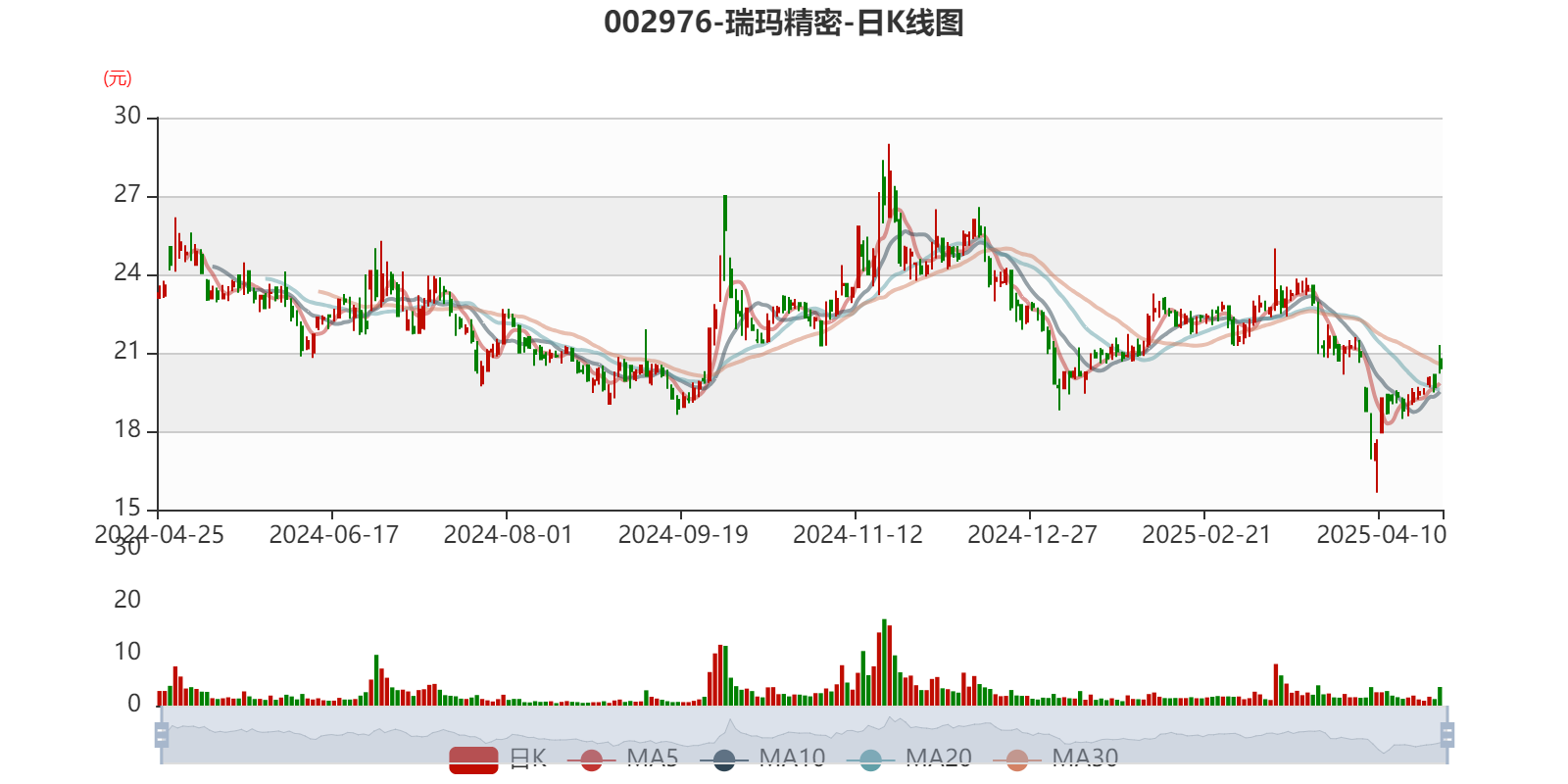This screenshot has width=1568, height=784.
Task: Click the x-axis date label 2024-12-27
Action: click(x=1032, y=535)
